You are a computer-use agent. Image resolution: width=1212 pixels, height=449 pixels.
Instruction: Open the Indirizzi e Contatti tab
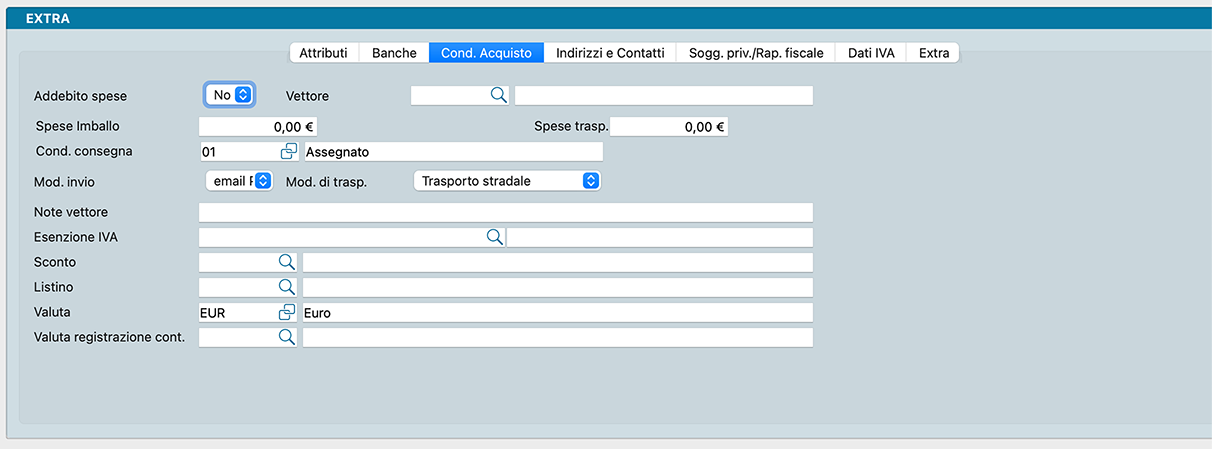point(610,53)
